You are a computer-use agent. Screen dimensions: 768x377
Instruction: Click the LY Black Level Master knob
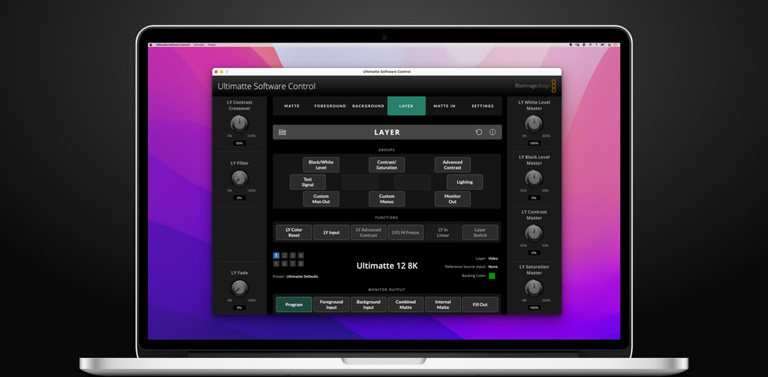(x=534, y=178)
